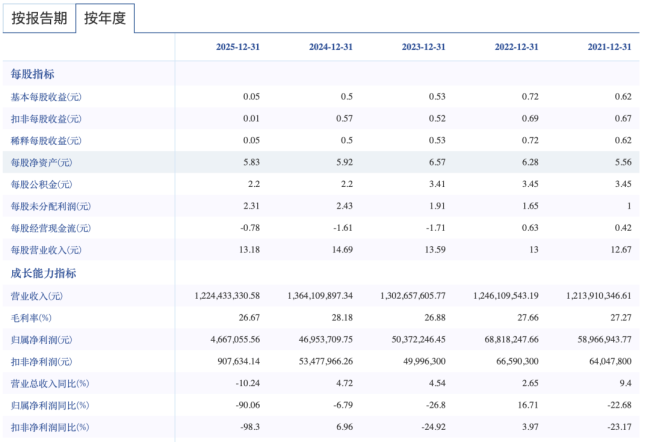Open the 每股经营现金流(元) row label
This screenshot has width=650, height=442.
[51, 228]
